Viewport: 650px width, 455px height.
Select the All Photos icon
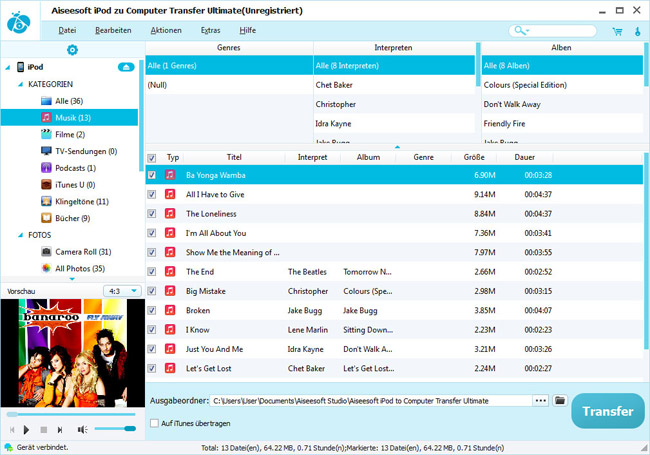tap(46, 268)
